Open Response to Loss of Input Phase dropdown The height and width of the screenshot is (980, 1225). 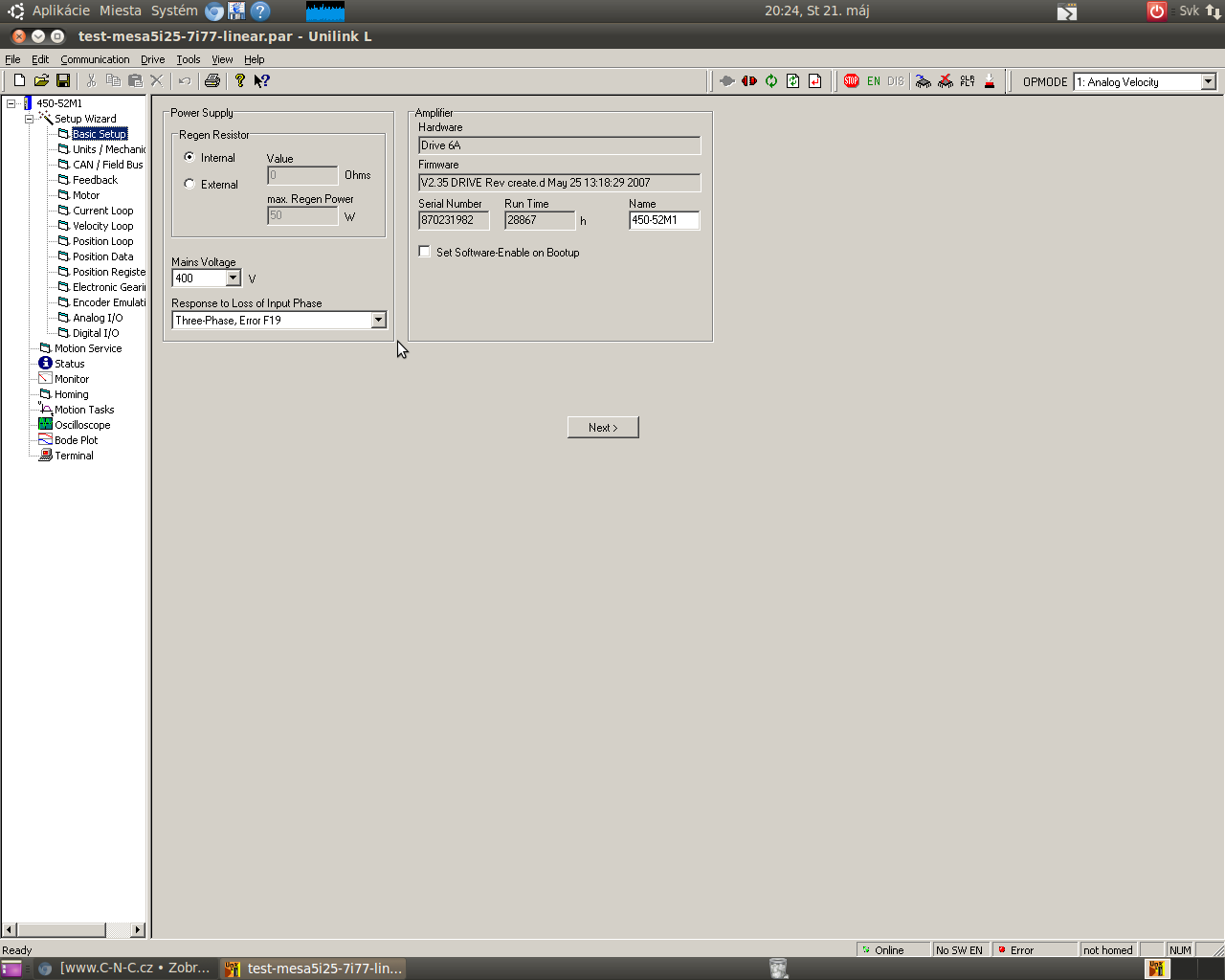point(378,321)
